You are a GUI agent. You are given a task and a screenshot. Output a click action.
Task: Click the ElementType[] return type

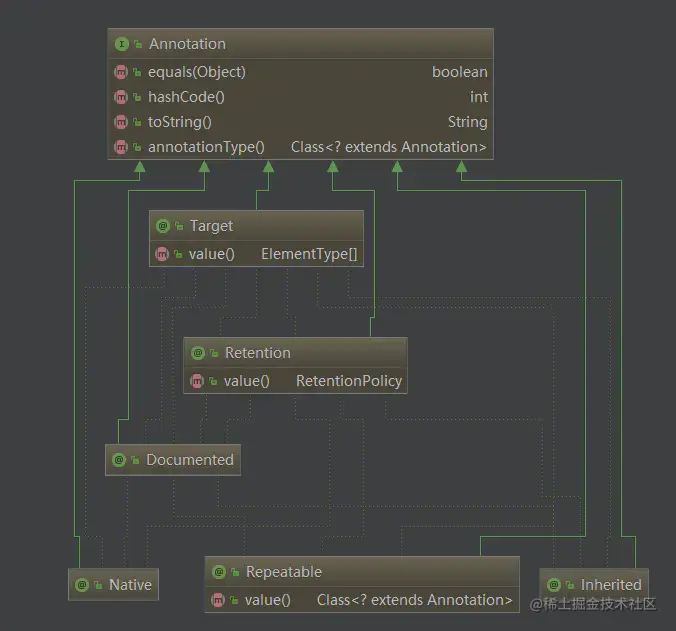(x=310, y=254)
